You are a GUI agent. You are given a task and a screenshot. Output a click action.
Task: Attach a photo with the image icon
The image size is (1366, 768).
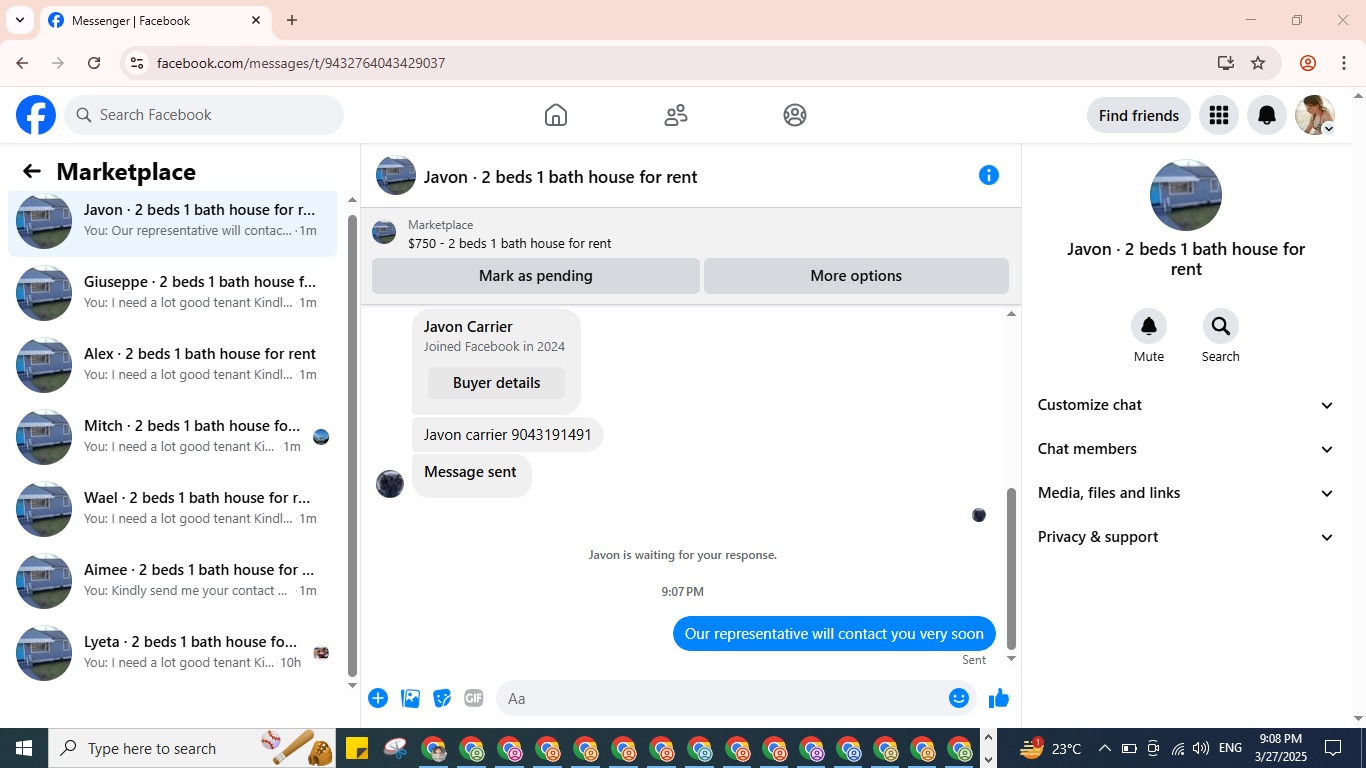410,698
